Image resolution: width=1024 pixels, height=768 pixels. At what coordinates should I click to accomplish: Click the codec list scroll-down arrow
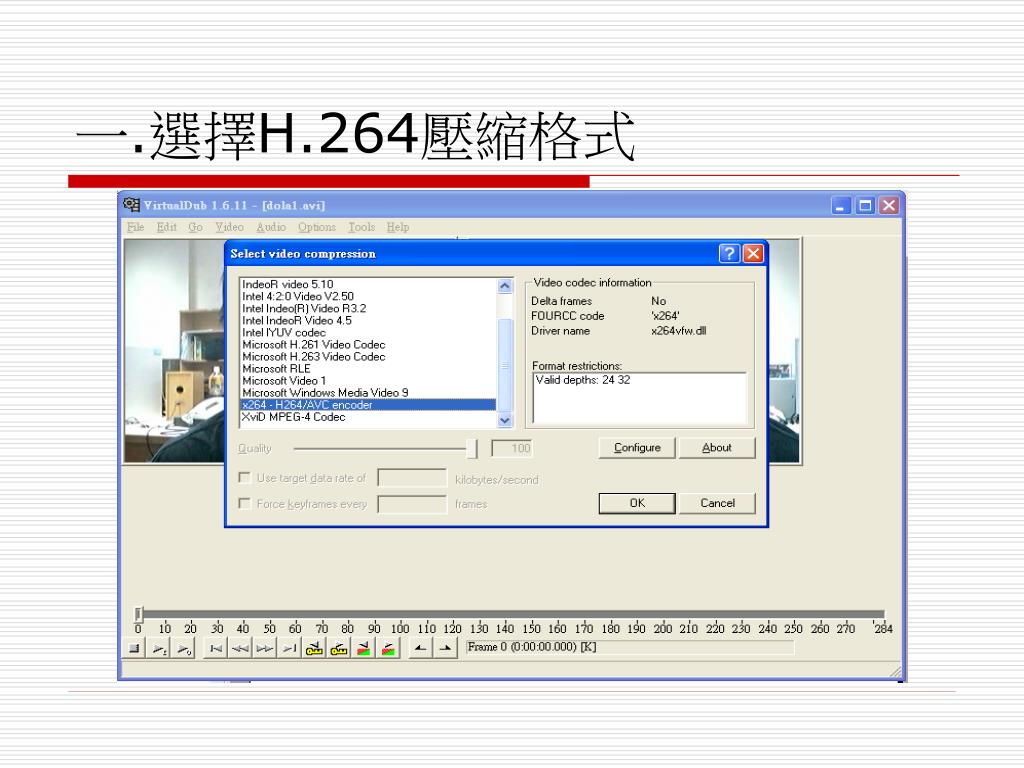pyautogui.click(x=505, y=421)
